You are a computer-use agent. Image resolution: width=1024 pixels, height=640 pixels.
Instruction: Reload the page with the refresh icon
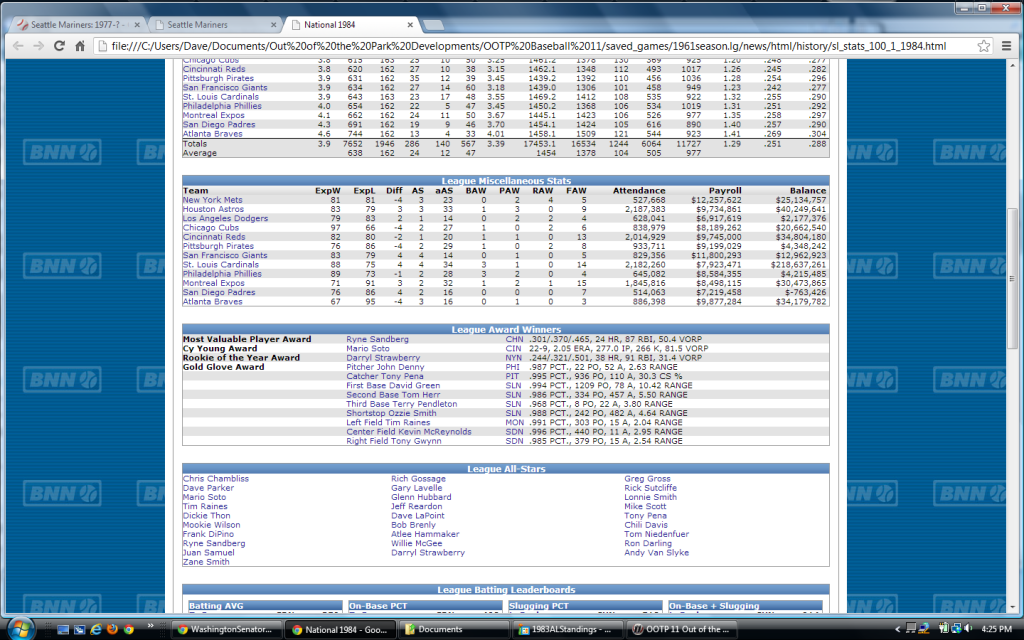coord(59,46)
